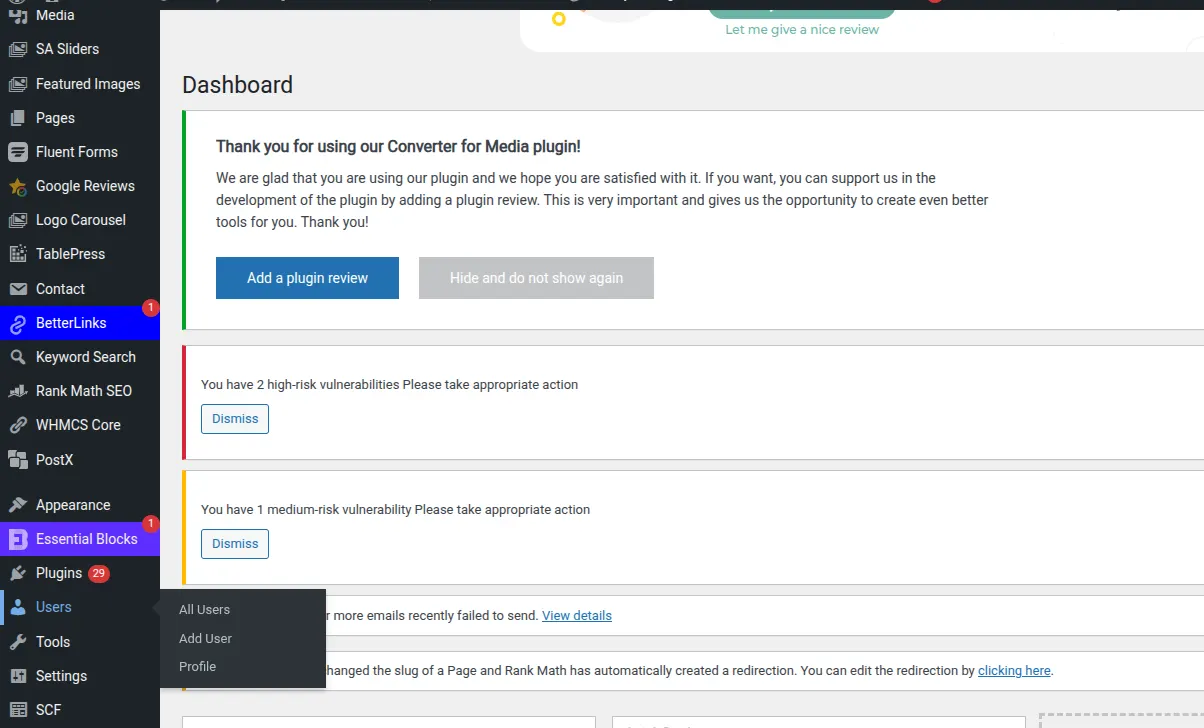Dismiss the medium-risk vulnerability notice
Image resolution: width=1204 pixels, height=728 pixels.
[x=235, y=544]
